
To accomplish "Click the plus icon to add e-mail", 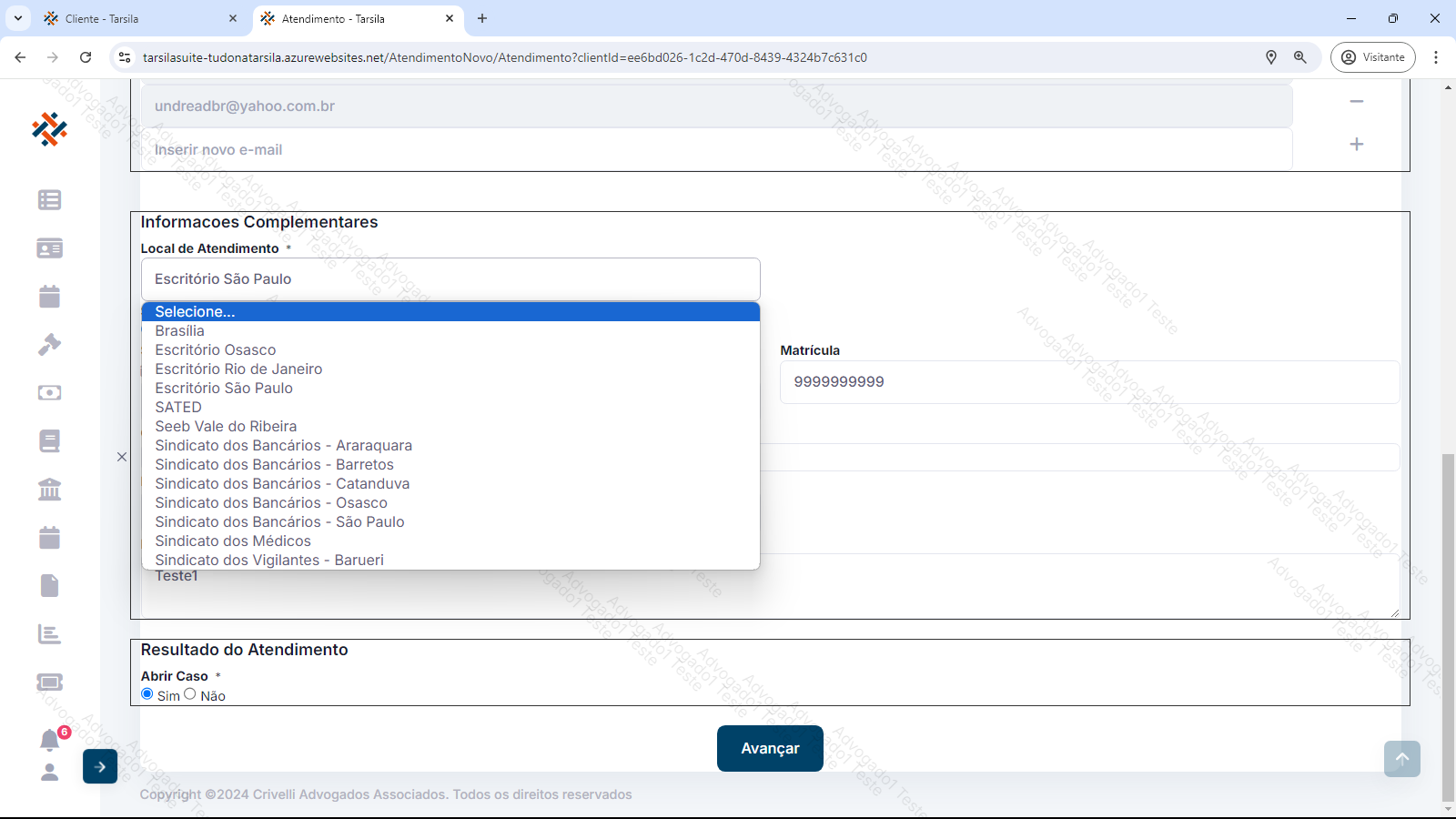I will [x=1356, y=145].
